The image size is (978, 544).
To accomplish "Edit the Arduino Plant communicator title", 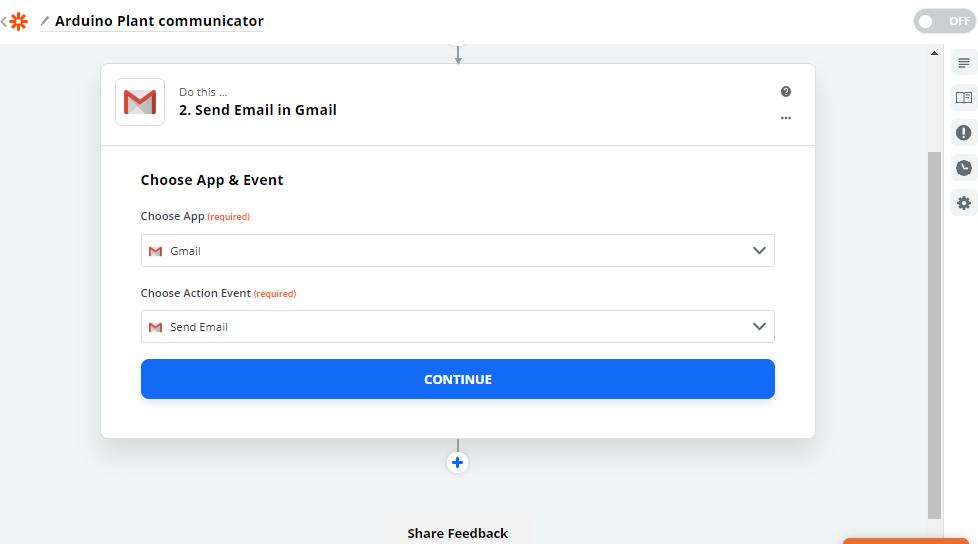I will [x=159, y=21].
